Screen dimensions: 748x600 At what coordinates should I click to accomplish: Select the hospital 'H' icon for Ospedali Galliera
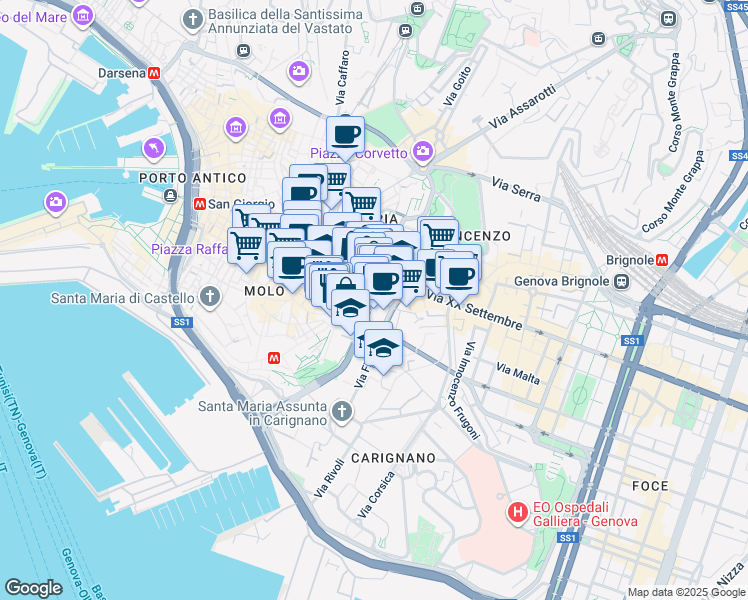518,513
